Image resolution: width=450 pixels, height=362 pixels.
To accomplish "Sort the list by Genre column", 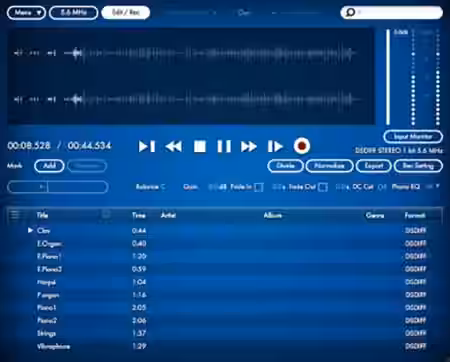I will click(375, 215).
